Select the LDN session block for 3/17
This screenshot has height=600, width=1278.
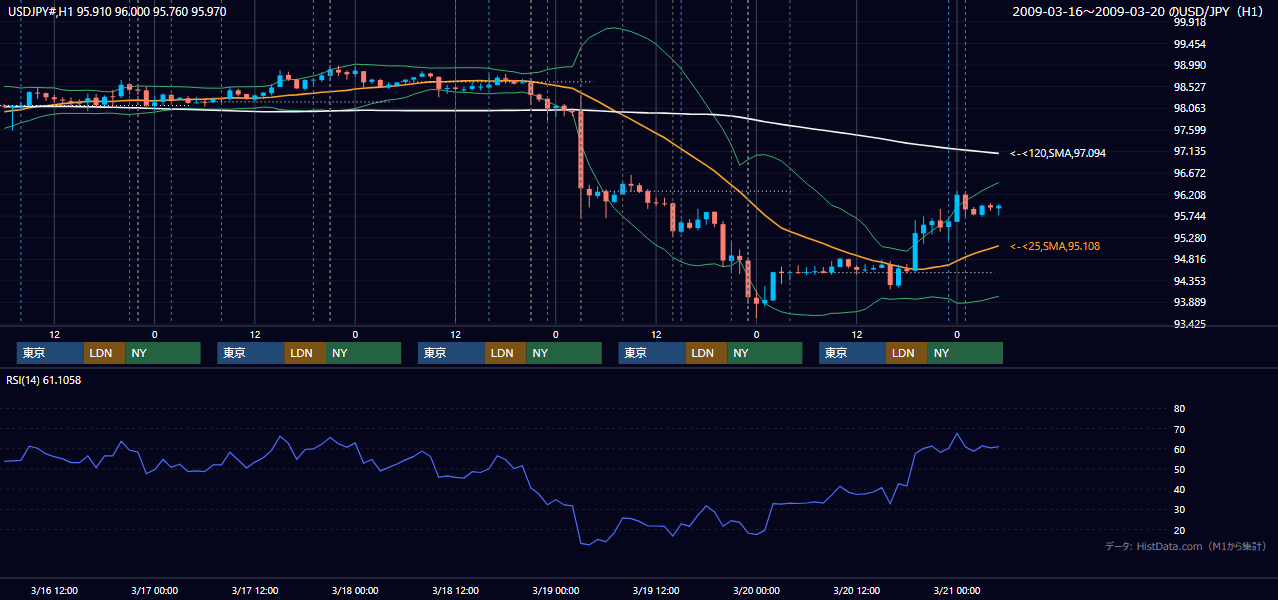click(305, 353)
